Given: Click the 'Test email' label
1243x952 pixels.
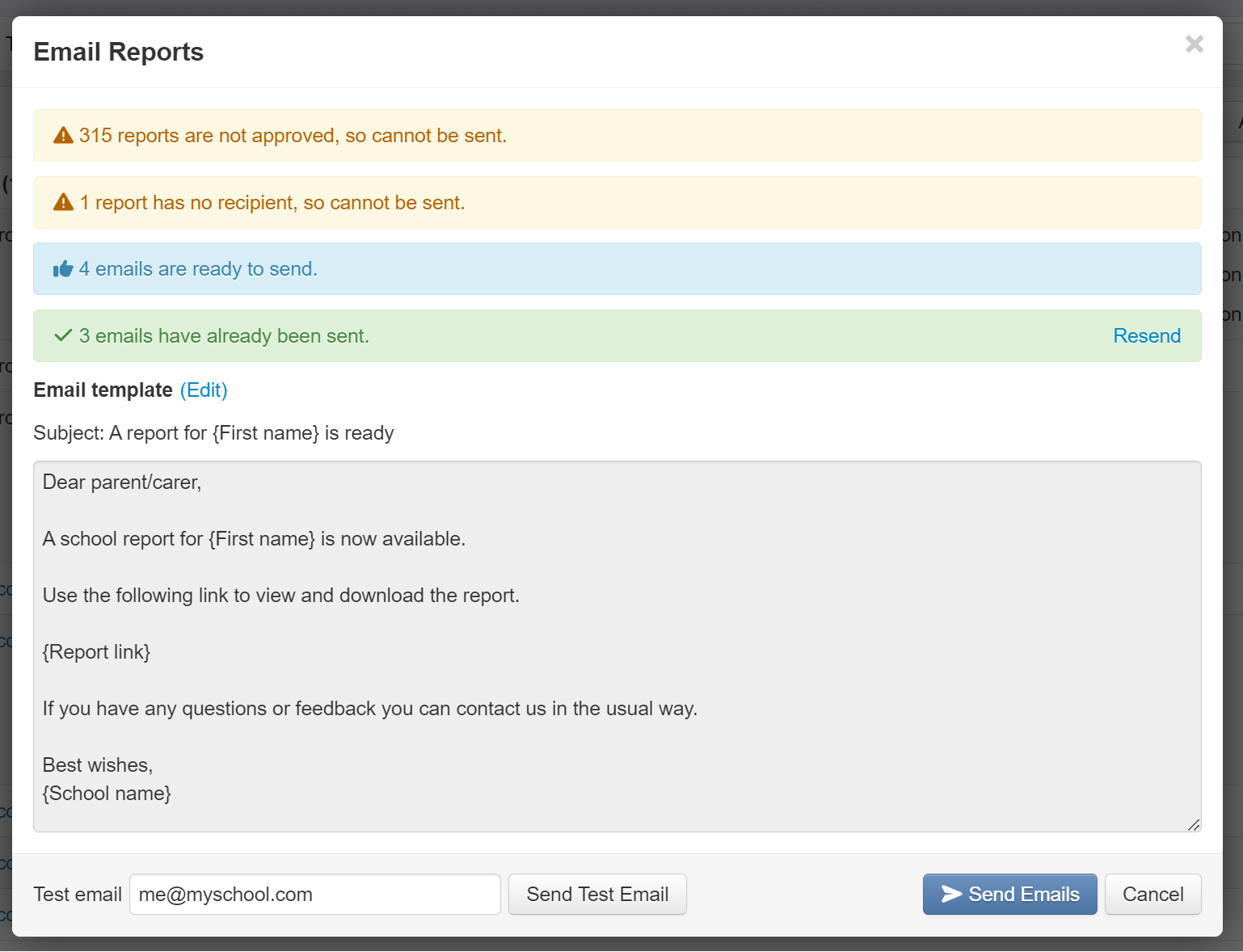Looking at the screenshot, I should [x=78, y=895].
